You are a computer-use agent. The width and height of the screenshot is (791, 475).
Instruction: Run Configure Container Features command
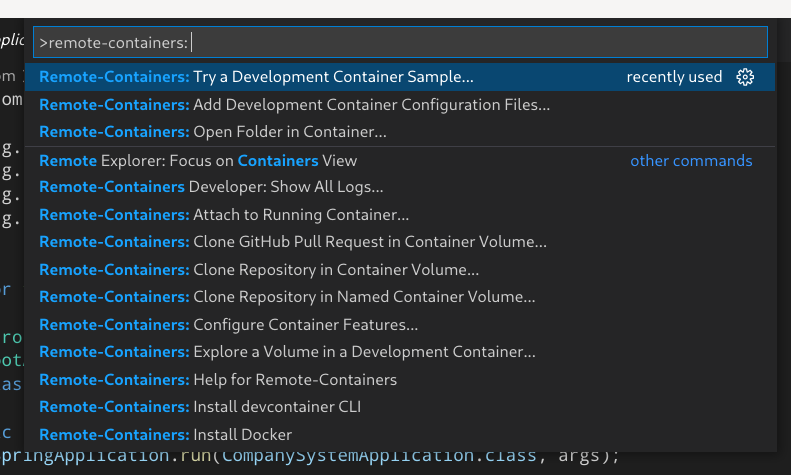tap(400, 325)
